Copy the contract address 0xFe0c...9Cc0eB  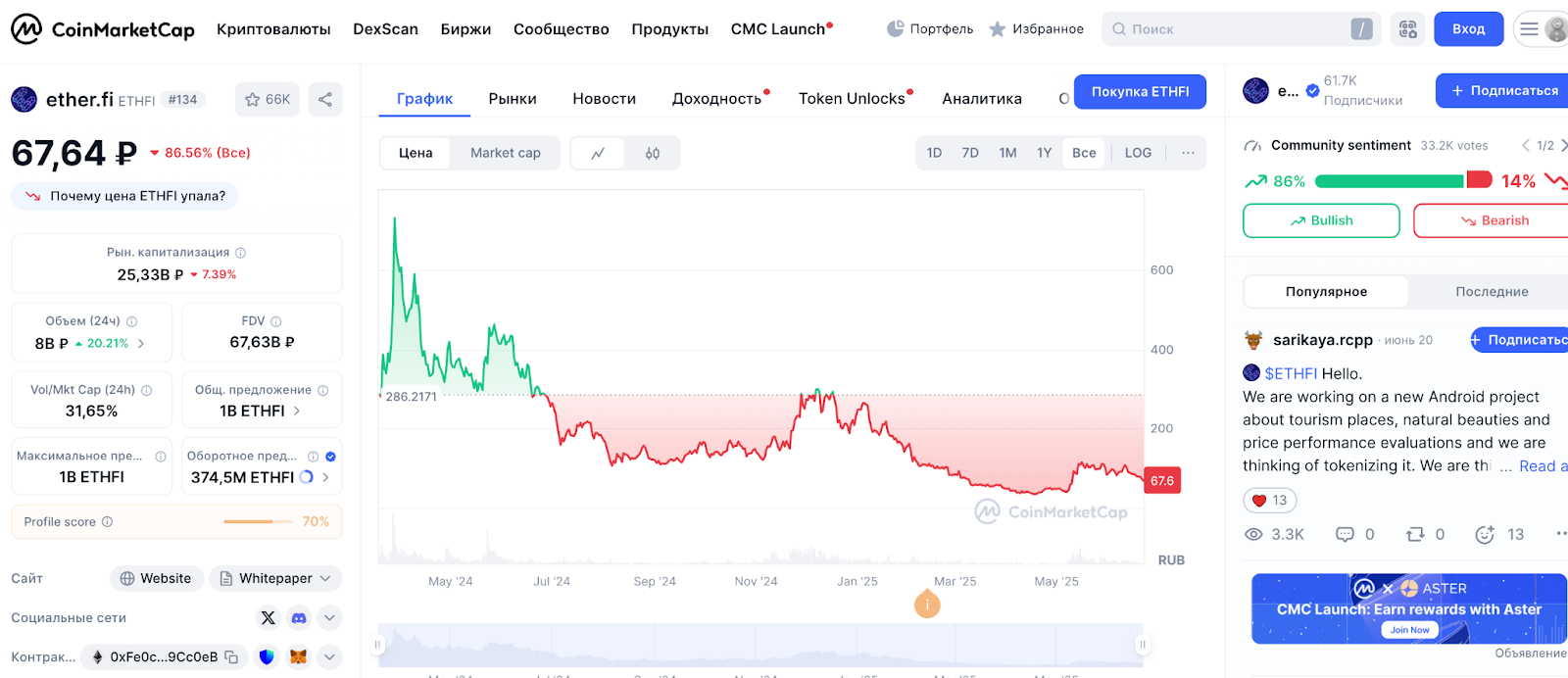(x=231, y=656)
